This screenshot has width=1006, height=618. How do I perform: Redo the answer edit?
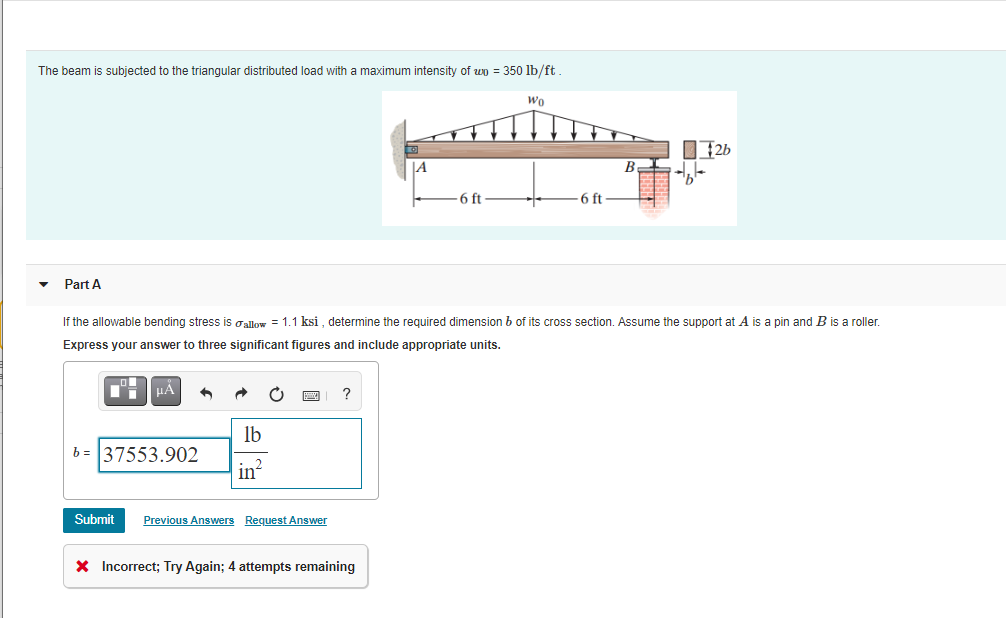coord(240,392)
